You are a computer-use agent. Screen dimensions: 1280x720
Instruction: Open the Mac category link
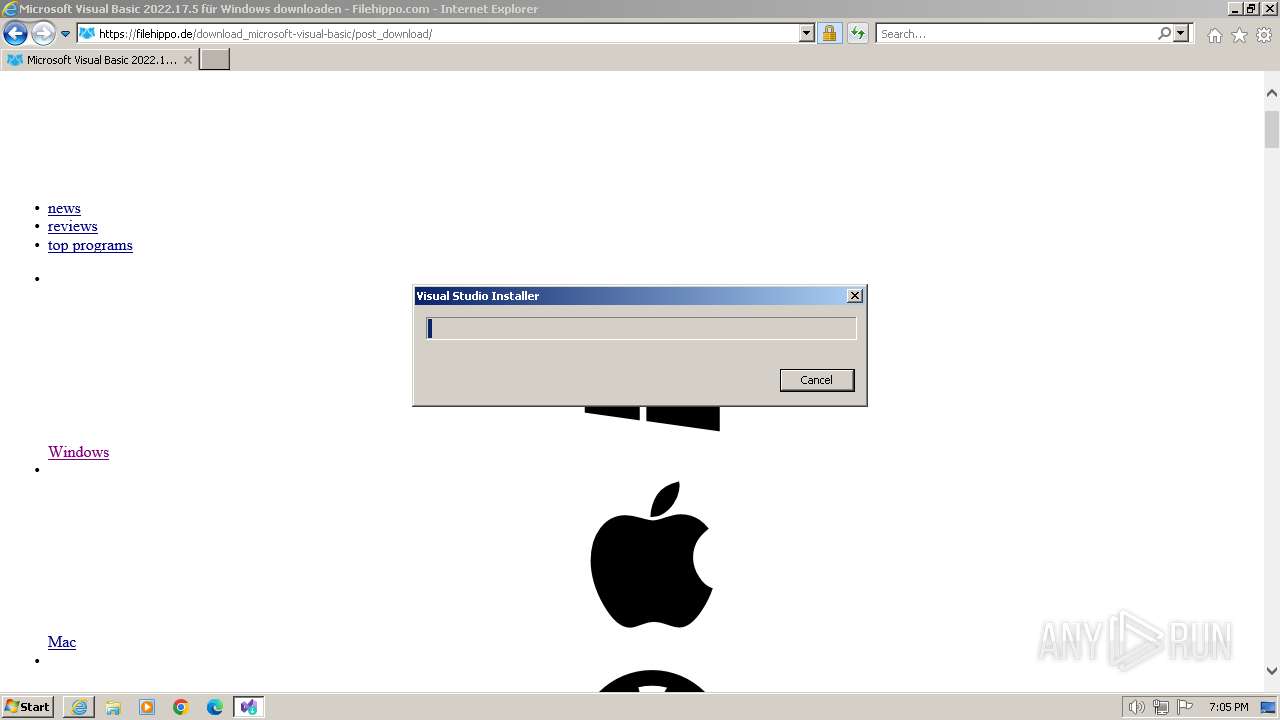pos(62,642)
